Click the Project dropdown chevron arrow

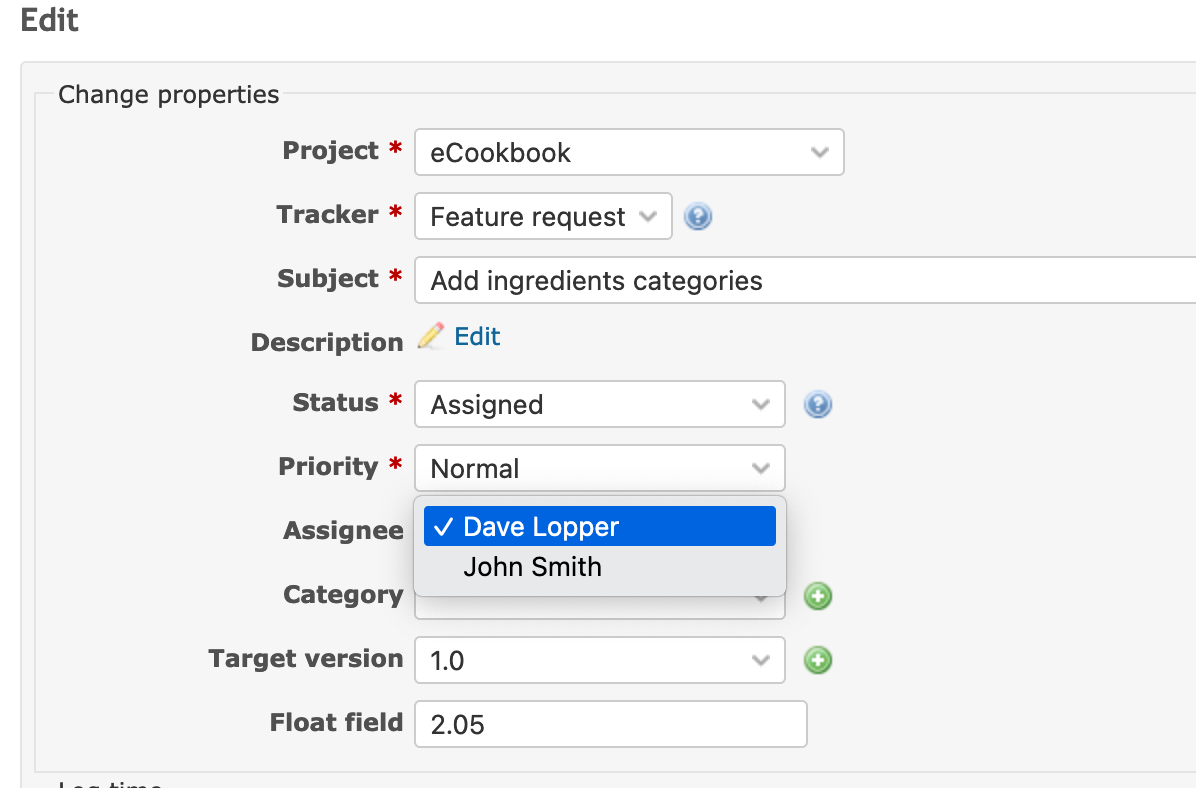(x=820, y=153)
